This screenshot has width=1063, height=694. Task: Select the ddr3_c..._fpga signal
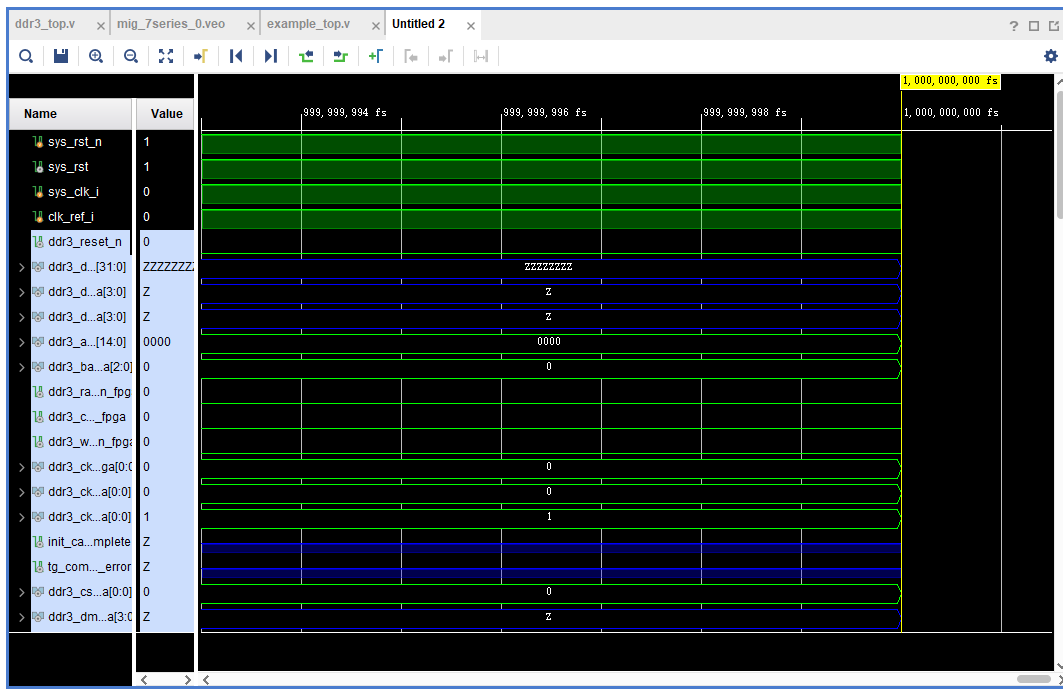(x=81, y=417)
